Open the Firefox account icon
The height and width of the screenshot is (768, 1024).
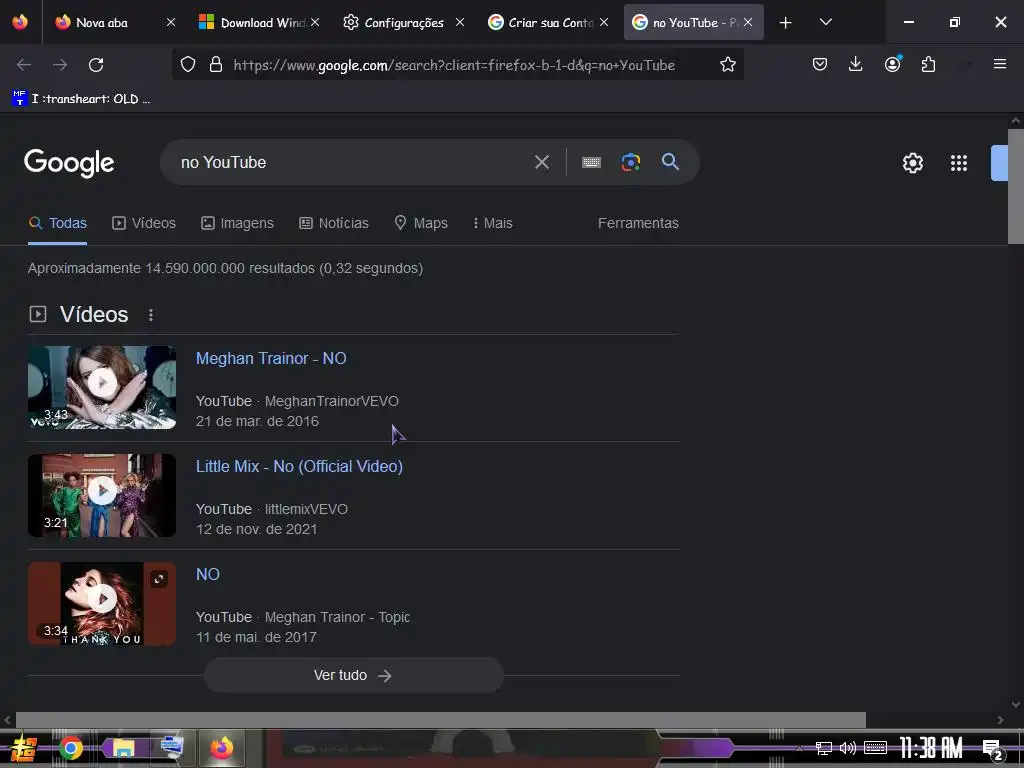pyautogui.click(x=893, y=64)
